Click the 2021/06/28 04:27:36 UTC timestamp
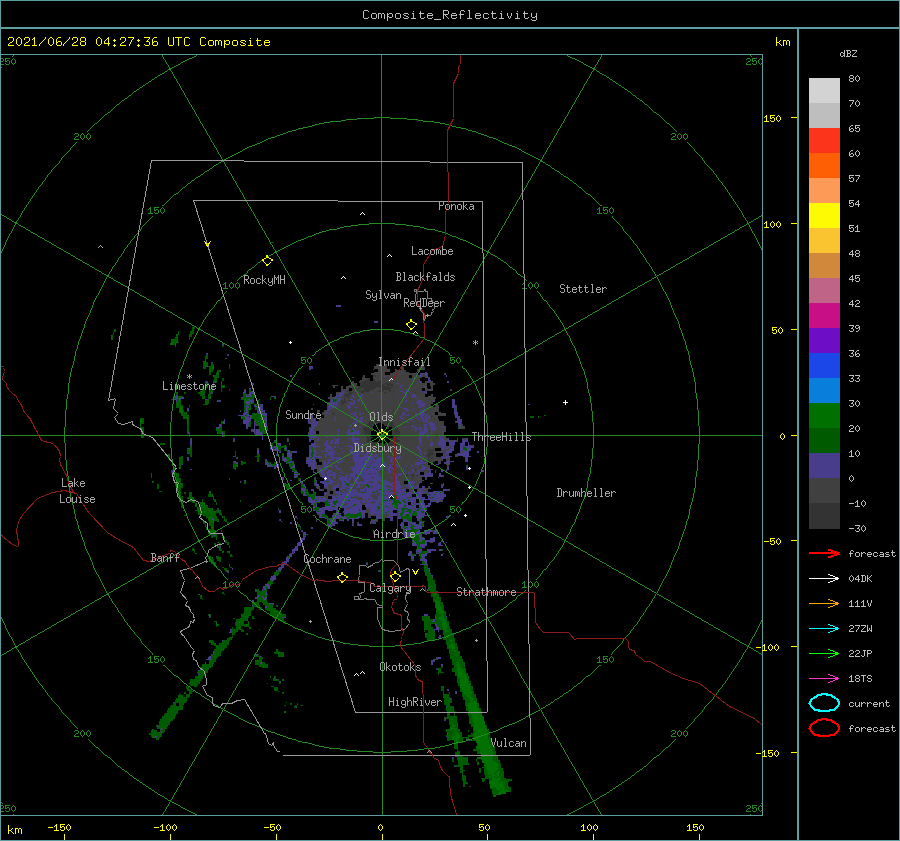 [99, 42]
